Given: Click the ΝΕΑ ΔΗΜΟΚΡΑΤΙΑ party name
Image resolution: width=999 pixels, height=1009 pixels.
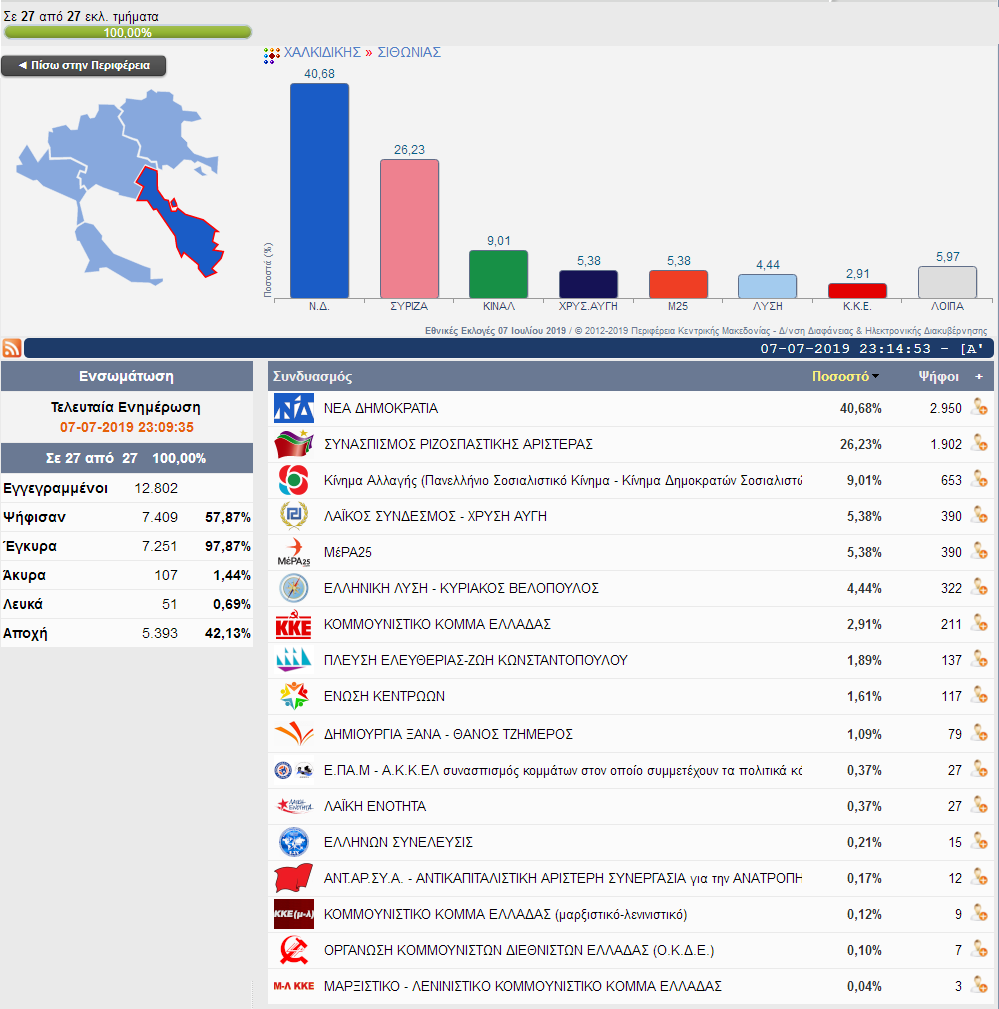Looking at the screenshot, I should [381, 408].
